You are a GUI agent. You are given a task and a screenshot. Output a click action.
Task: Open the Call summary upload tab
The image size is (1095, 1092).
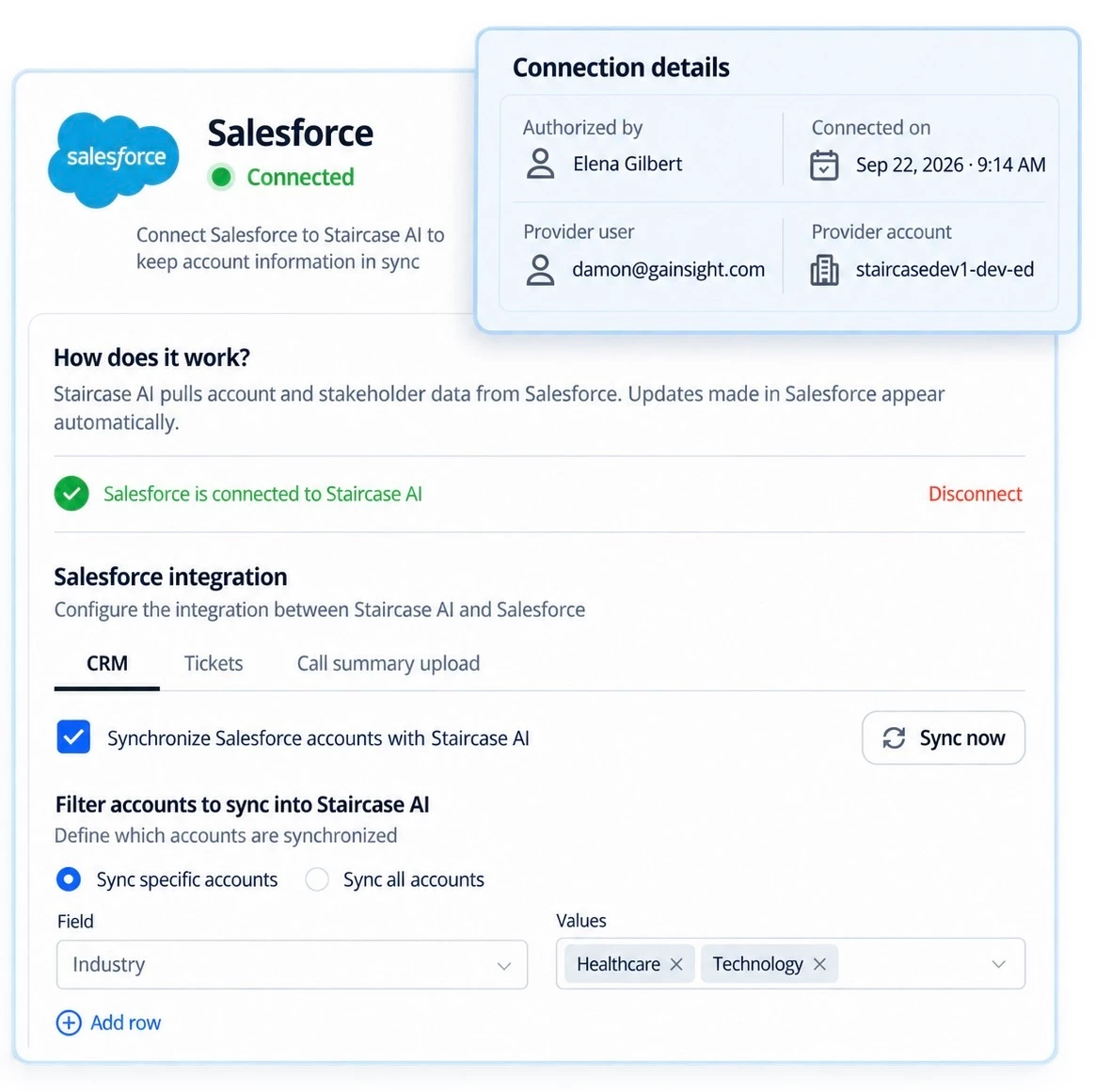pos(389,663)
